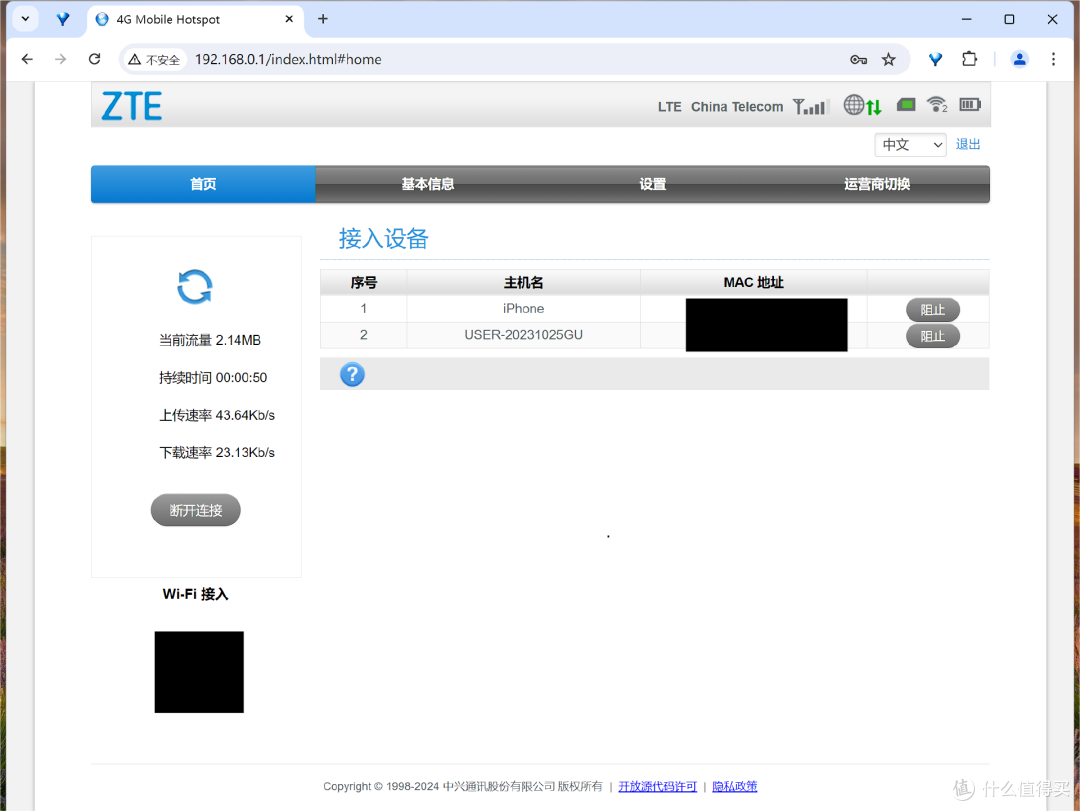
Task: Open the tab search chevron
Action: point(25,19)
